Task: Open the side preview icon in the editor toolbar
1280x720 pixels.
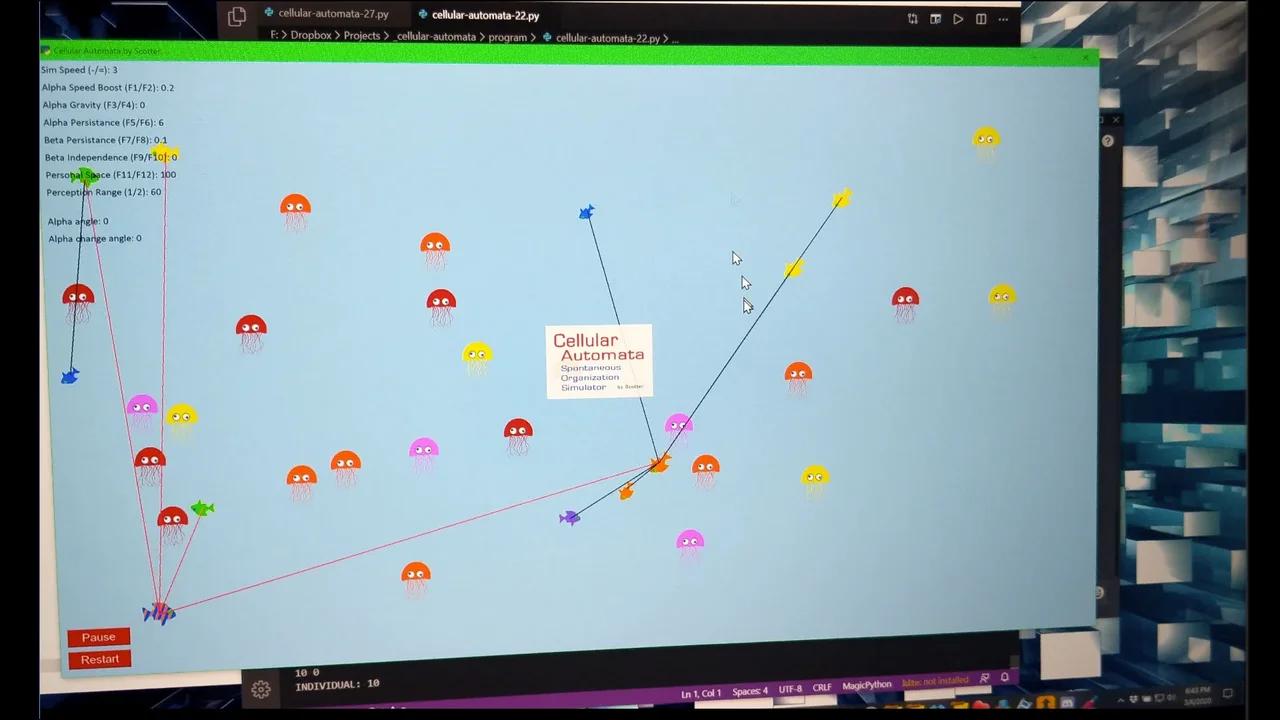Action: (936, 18)
